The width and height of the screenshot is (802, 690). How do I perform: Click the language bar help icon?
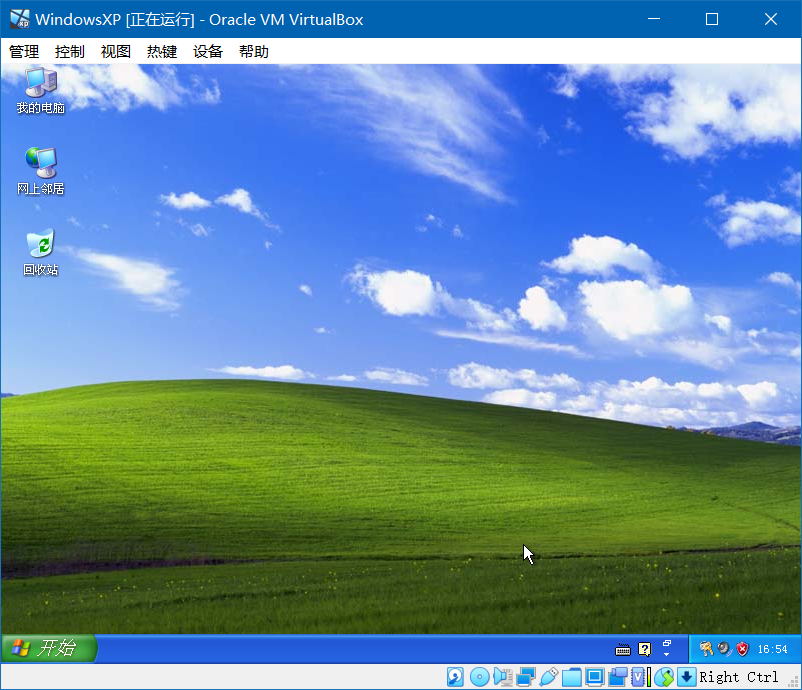tap(645, 650)
